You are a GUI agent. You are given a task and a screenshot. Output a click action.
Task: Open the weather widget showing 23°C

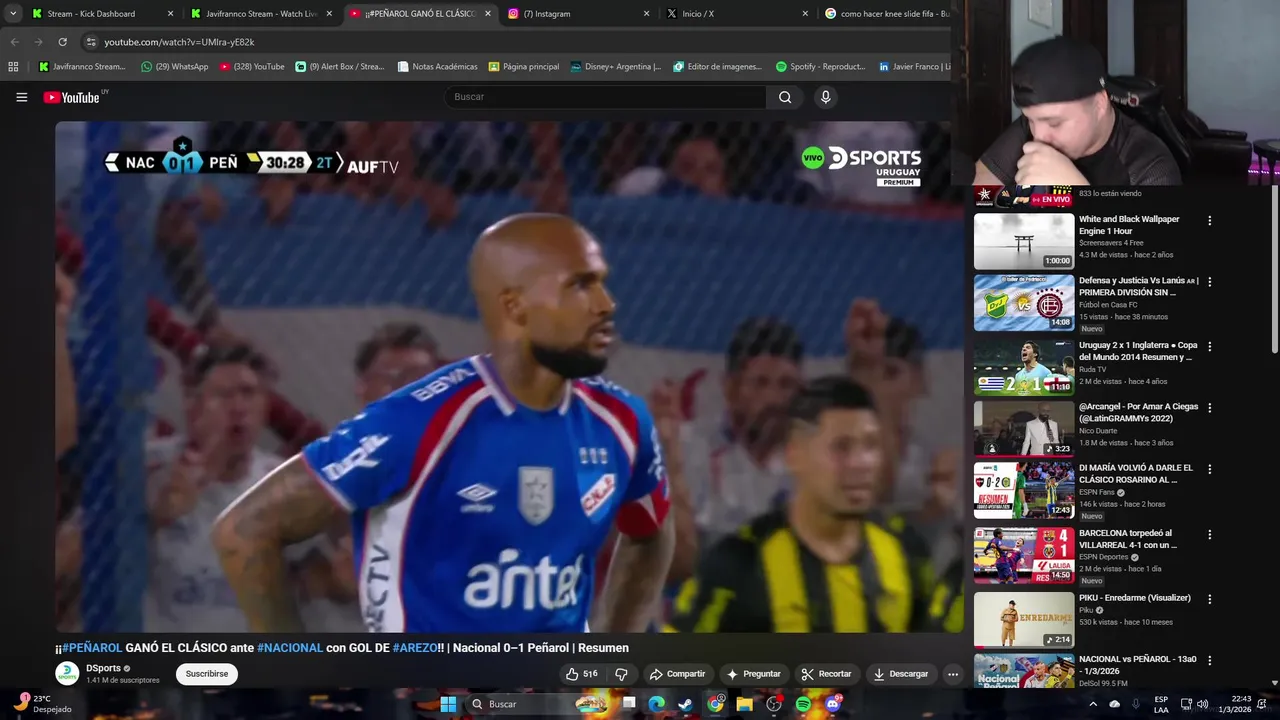click(40, 704)
